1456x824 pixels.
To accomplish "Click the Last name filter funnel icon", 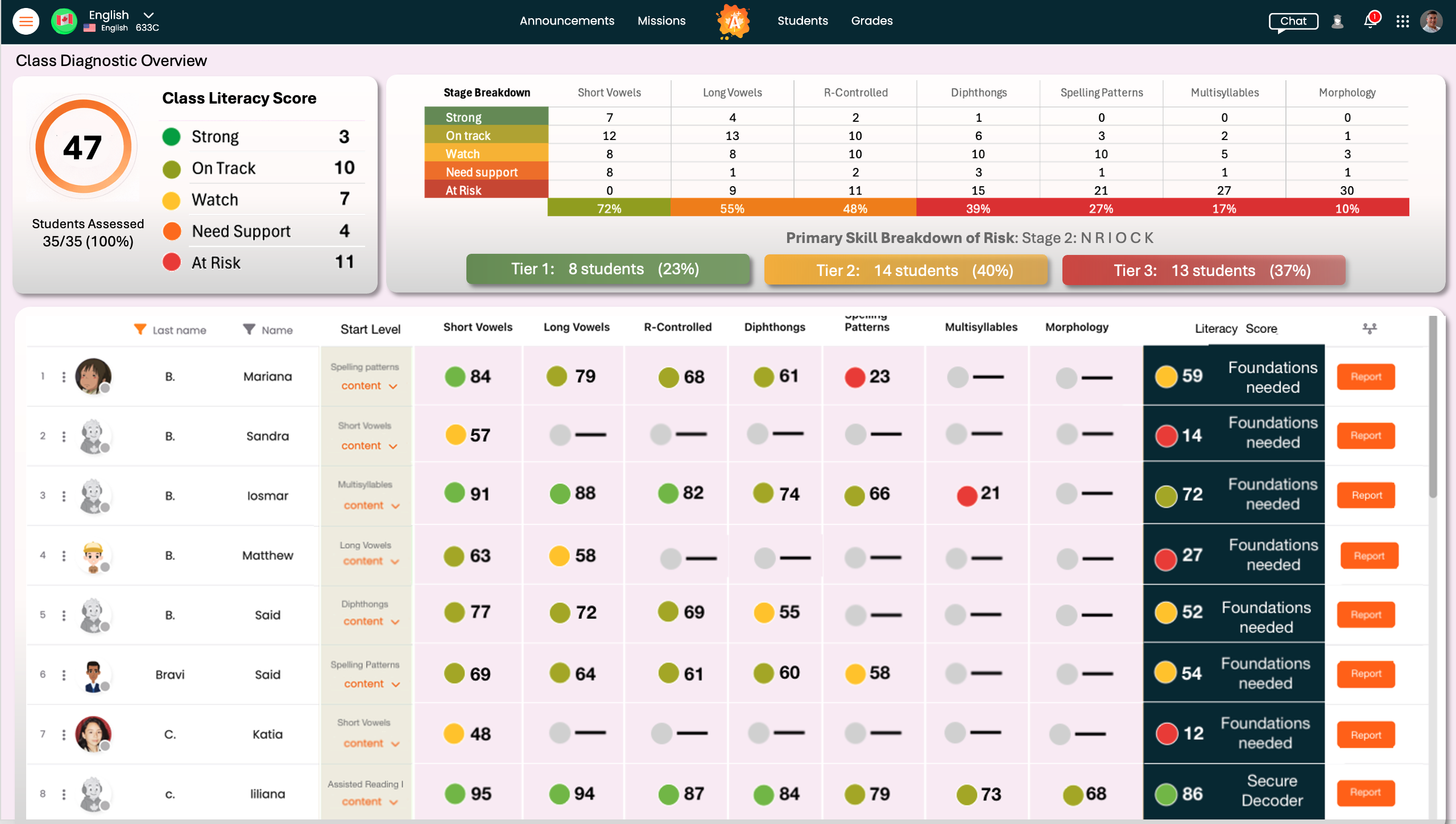I will coord(140,329).
